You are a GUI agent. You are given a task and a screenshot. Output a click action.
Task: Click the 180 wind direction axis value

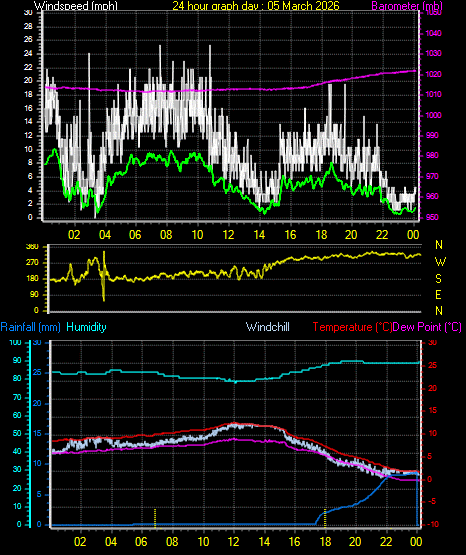click(32, 279)
